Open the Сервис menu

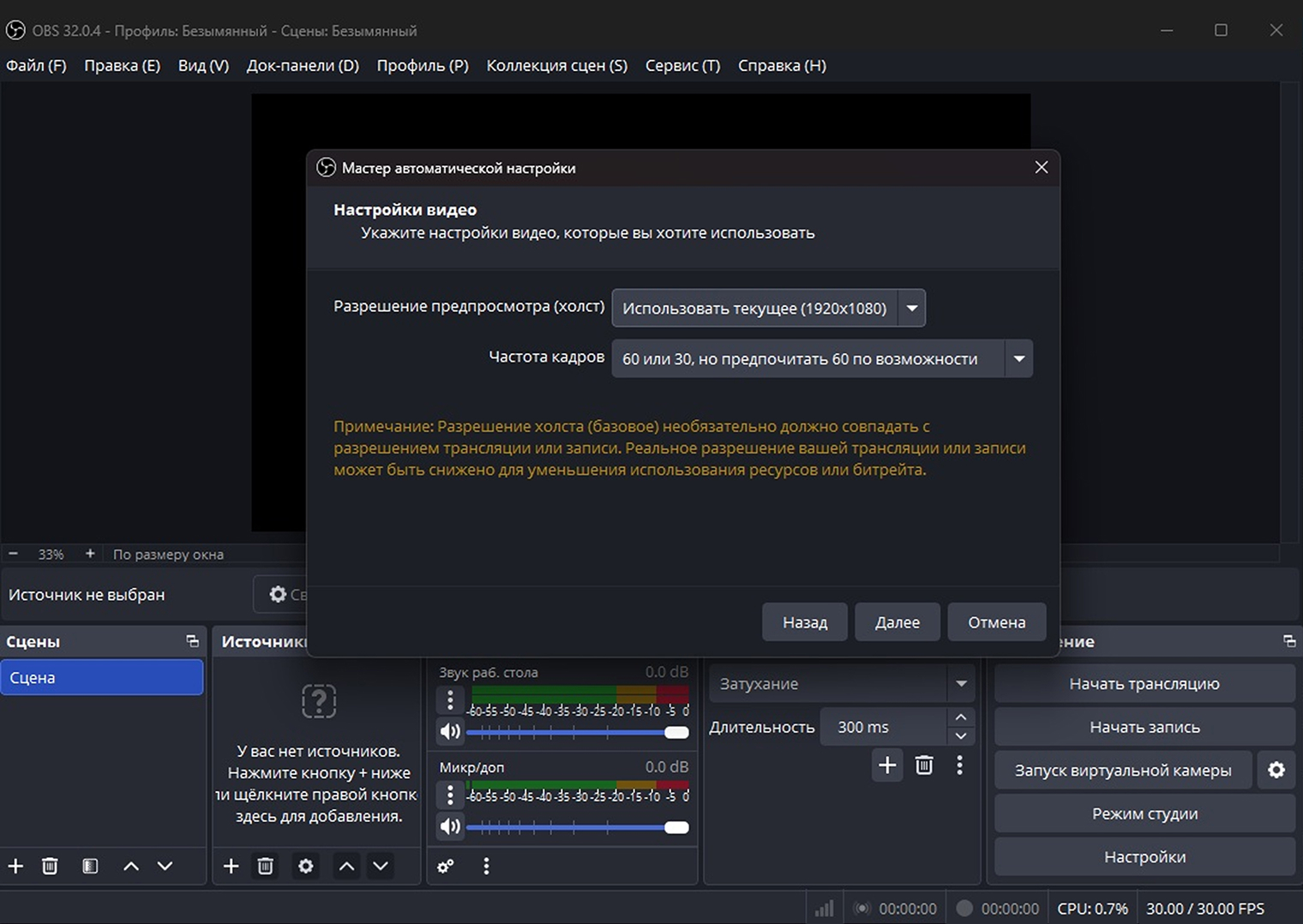click(x=682, y=65)
